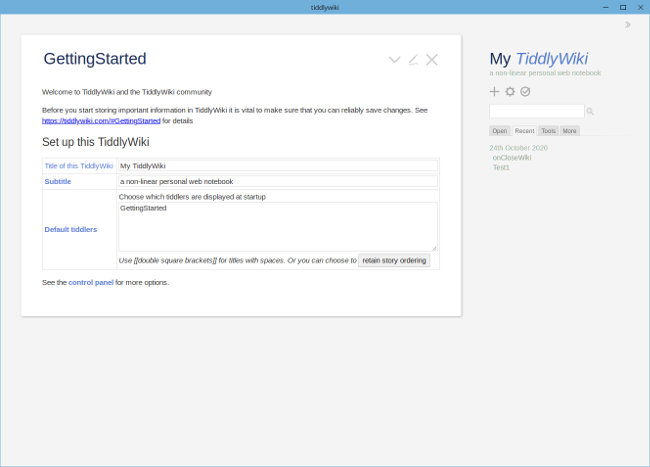This screenshot has height=467, width=650.
Task: Open the control panel link
Action: (91, 283)
